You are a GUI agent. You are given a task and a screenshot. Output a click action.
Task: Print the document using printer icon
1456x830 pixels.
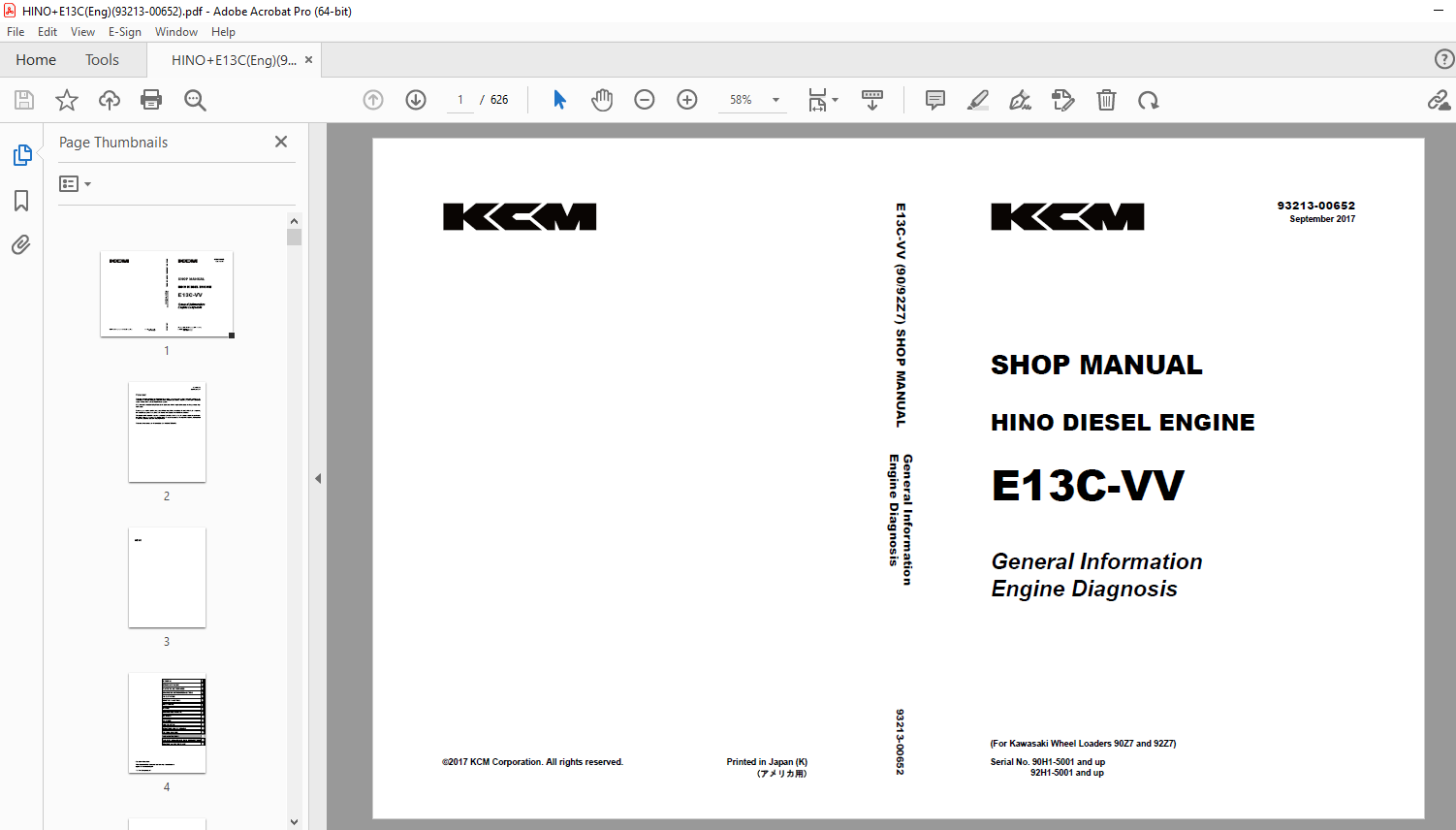(x=151, y=100)
